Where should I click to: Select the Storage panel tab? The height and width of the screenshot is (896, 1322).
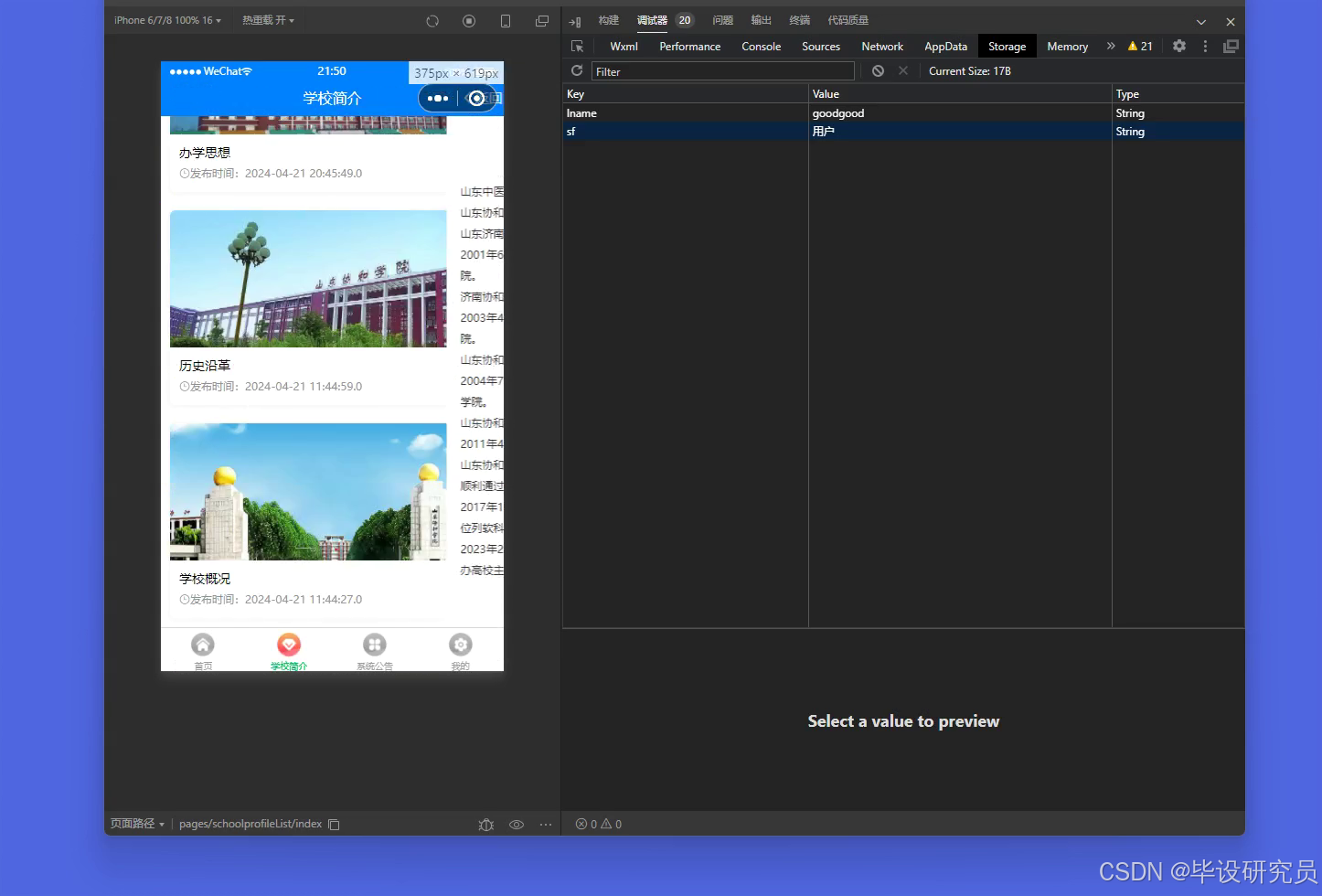tap(1007, 47)
